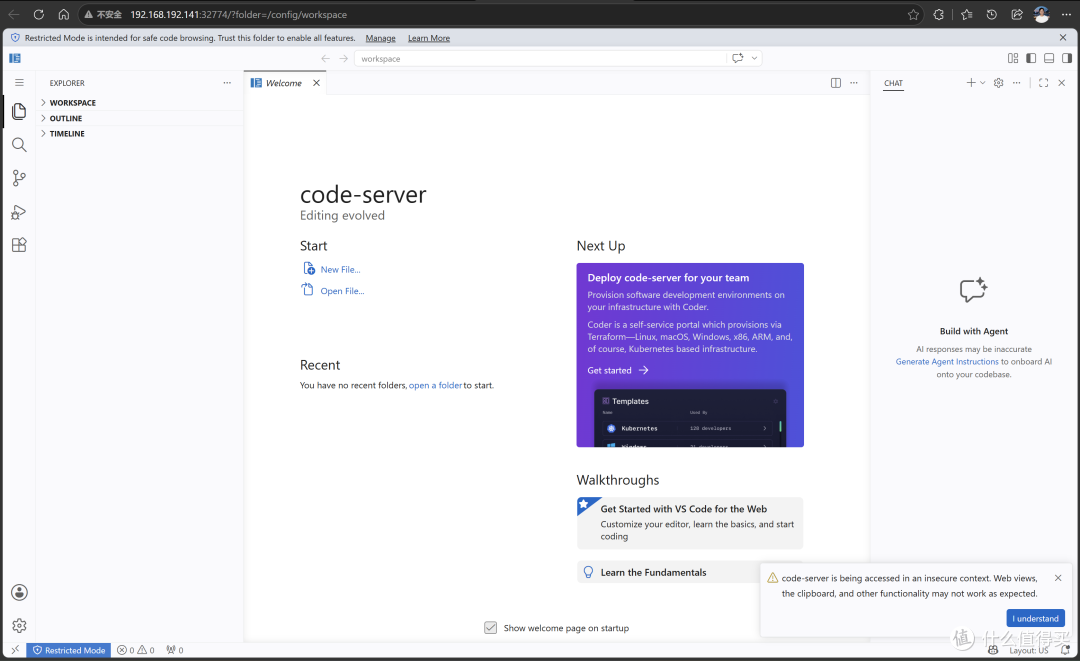
Task: Open chat panel more actions ellipsis
Action: pyautogui.click(x=1017, y=83)
